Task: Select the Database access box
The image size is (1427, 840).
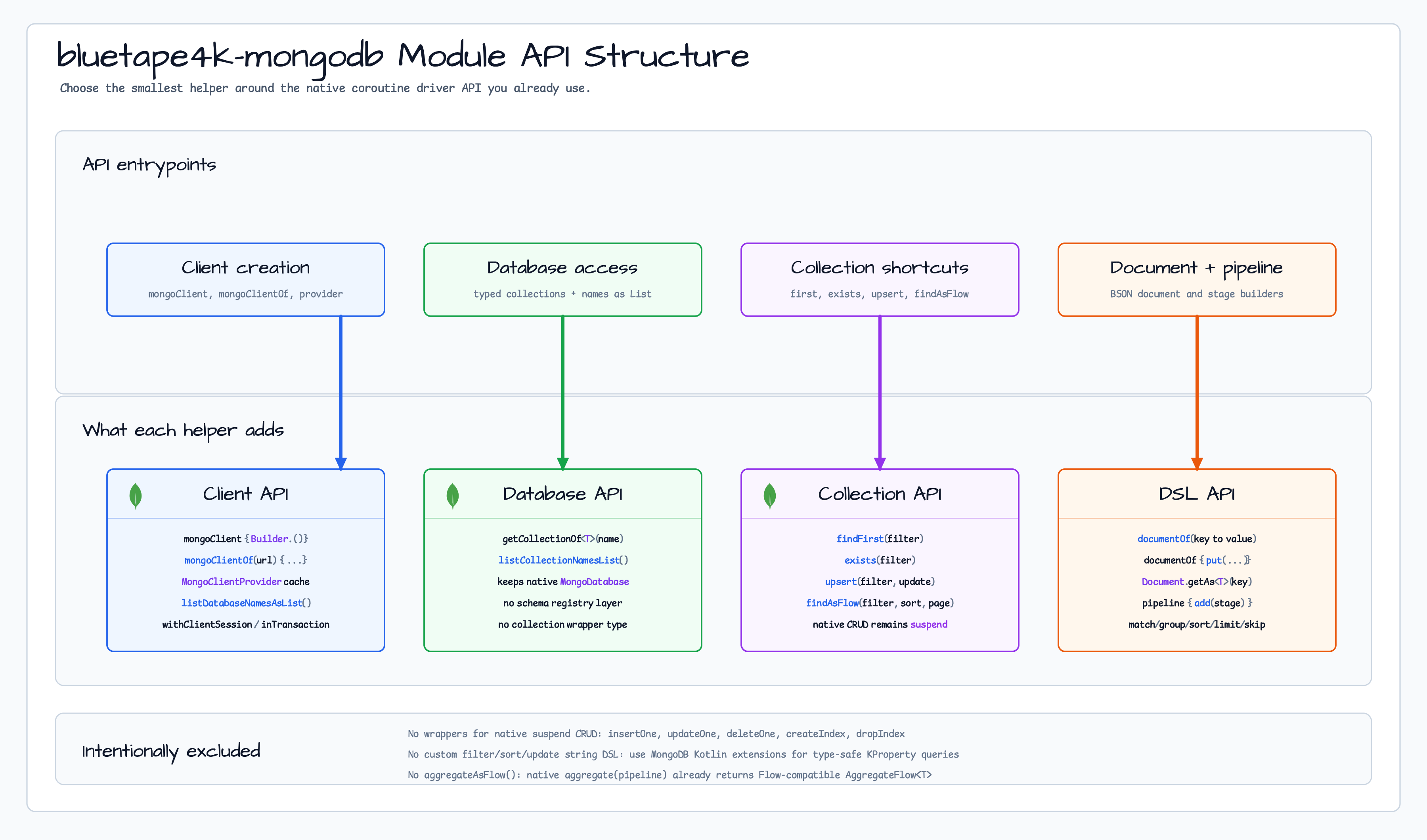Action: 563,280
